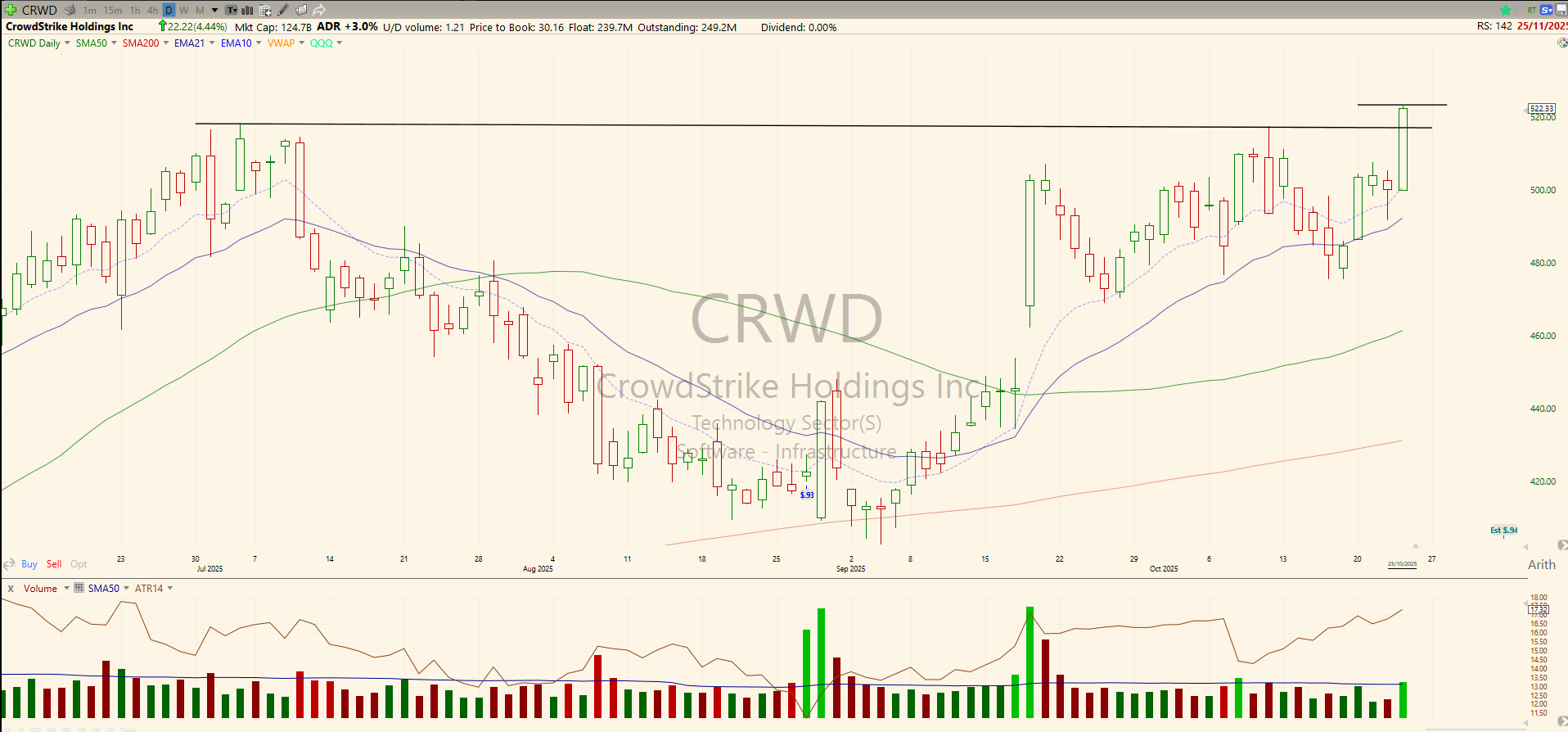
Task: Click the RS: 142 rating
Action: (1494, 26)
